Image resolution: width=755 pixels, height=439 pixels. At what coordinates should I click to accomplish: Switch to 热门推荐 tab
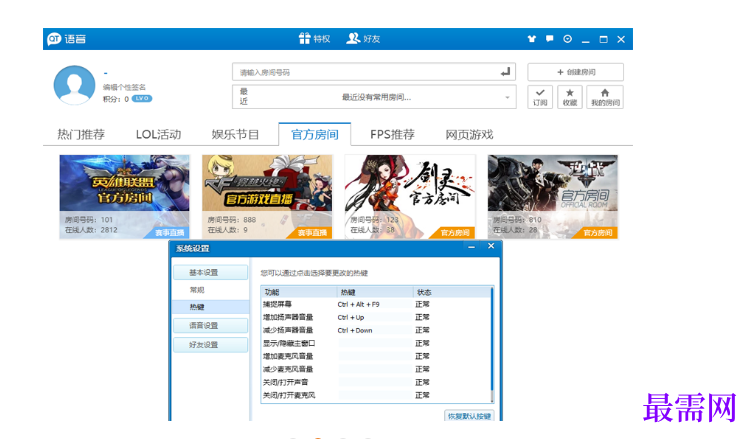pyautogui.click(x=81, y=134)
